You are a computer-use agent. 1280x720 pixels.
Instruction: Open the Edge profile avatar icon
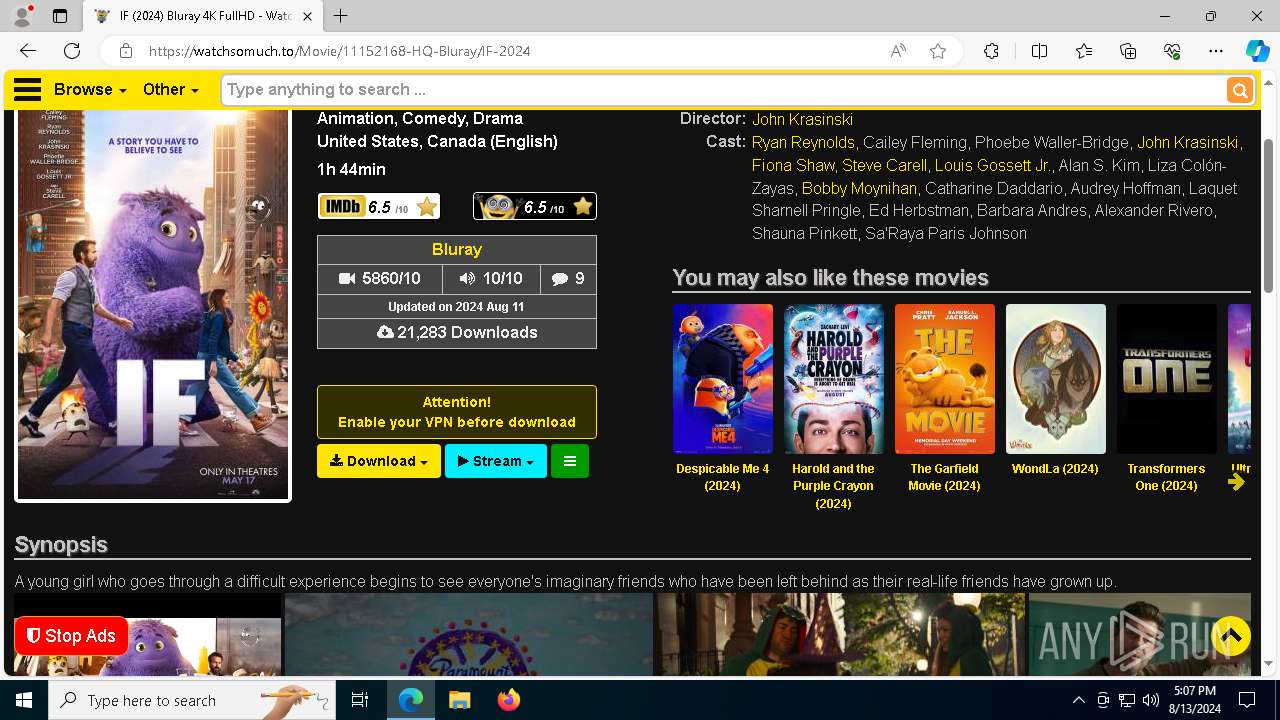(x=22, y=16)
